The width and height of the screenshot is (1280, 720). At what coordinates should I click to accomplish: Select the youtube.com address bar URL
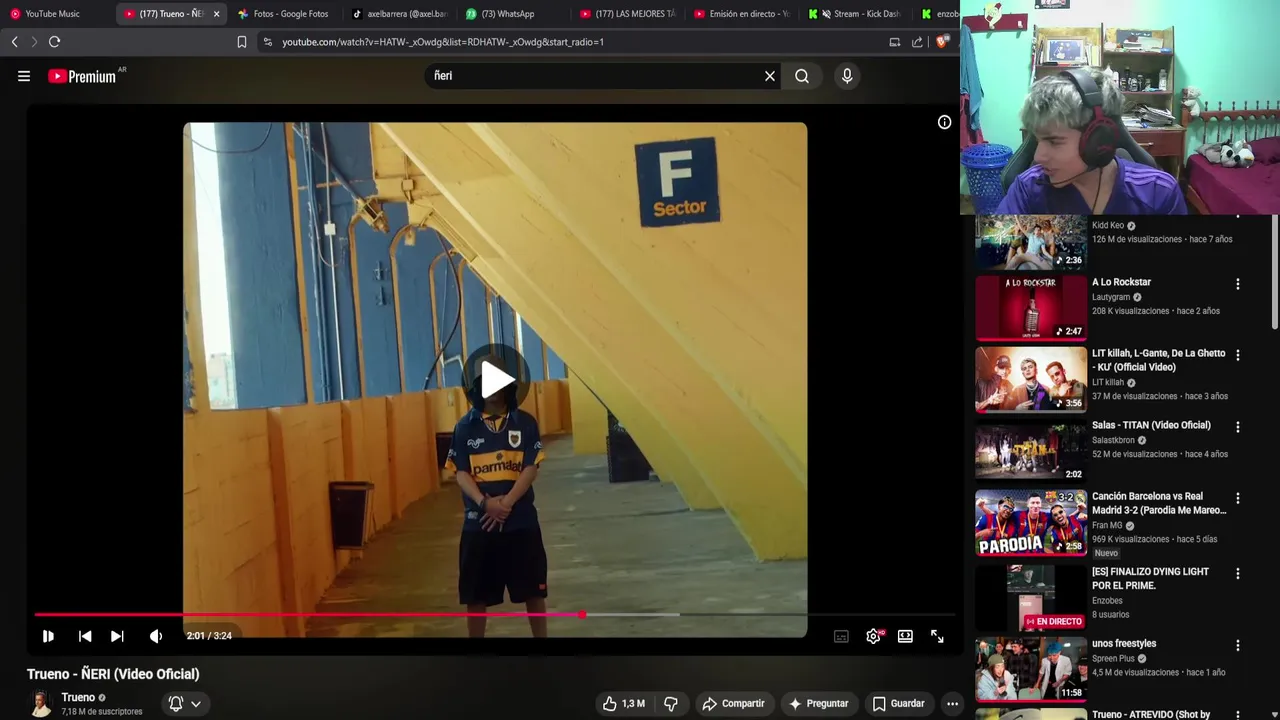[443, 42]
